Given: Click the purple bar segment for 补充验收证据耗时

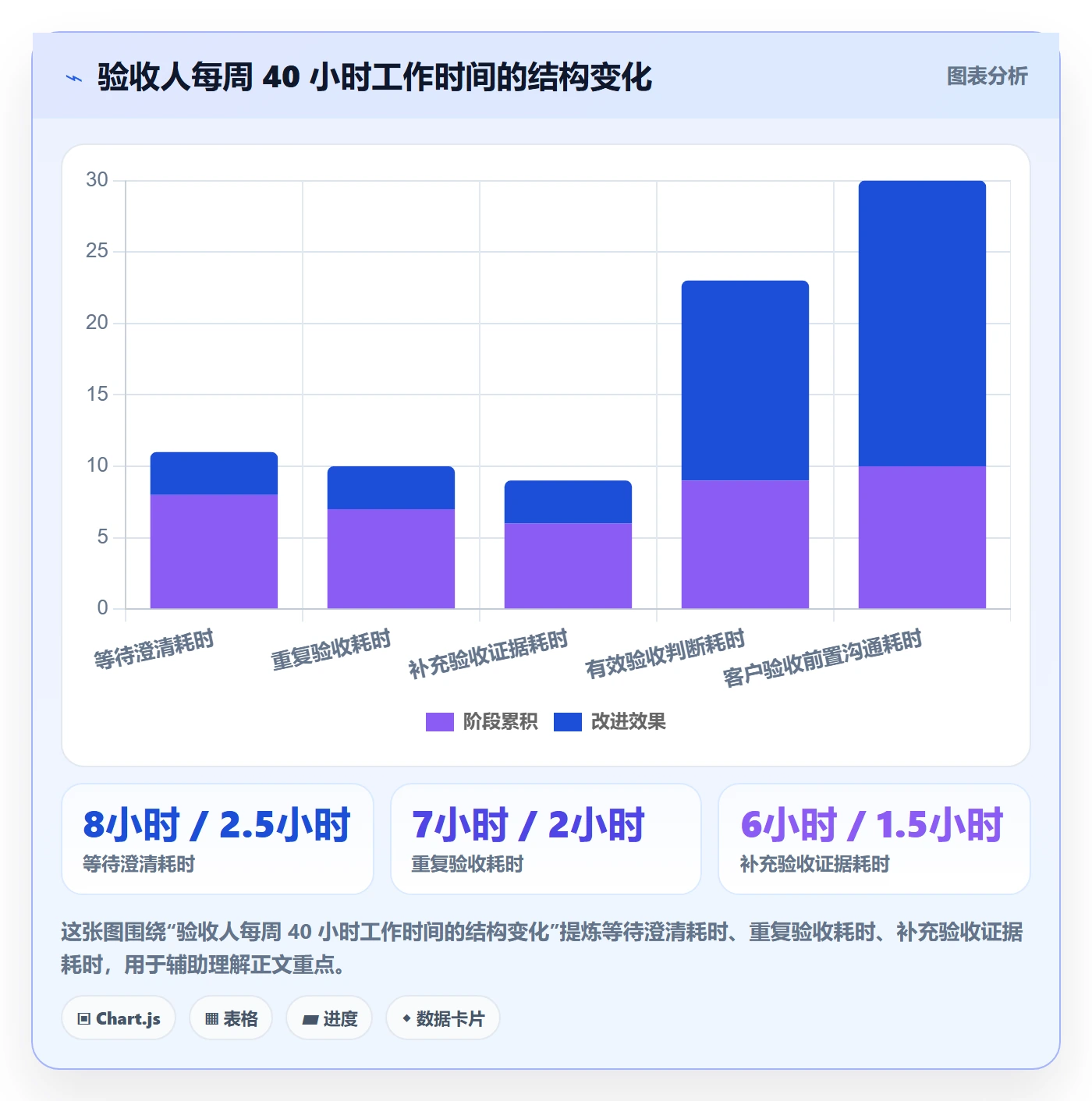Looking at the screenshot, I should coord(568,565).
